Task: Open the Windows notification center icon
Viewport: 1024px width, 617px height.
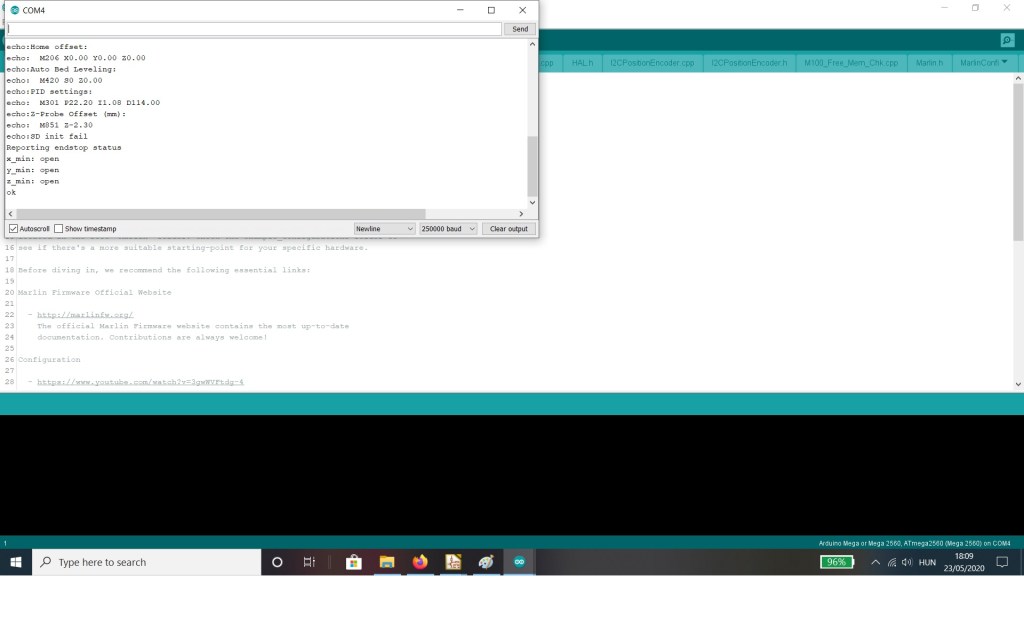Action: pos(1002,562)
